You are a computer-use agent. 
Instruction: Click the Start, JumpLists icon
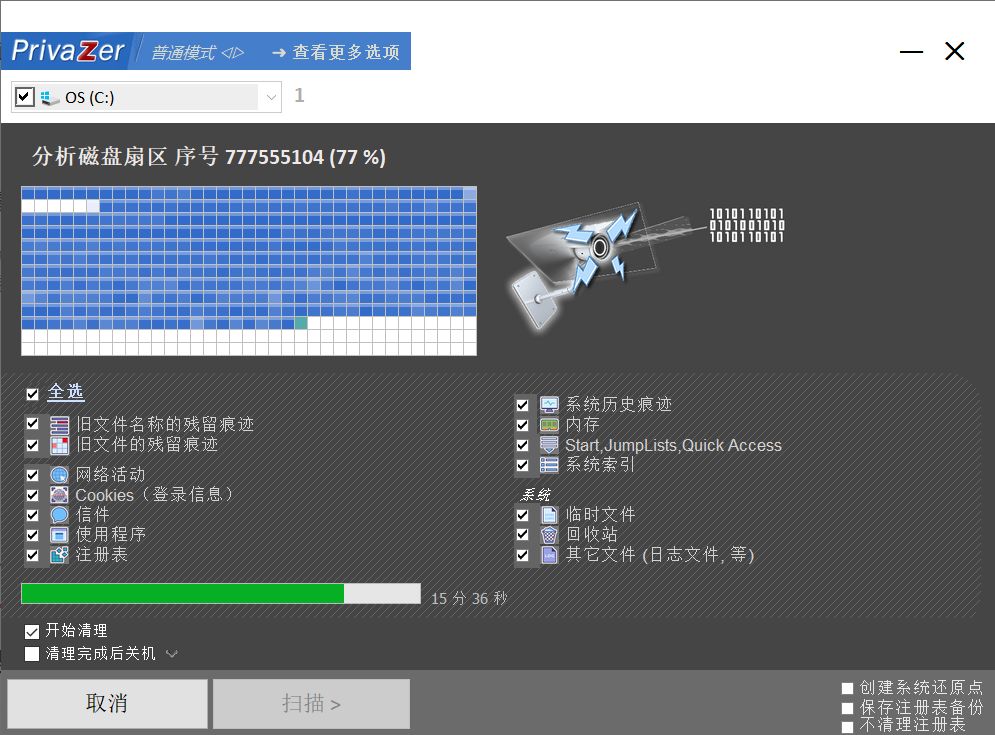coord(549,445)
